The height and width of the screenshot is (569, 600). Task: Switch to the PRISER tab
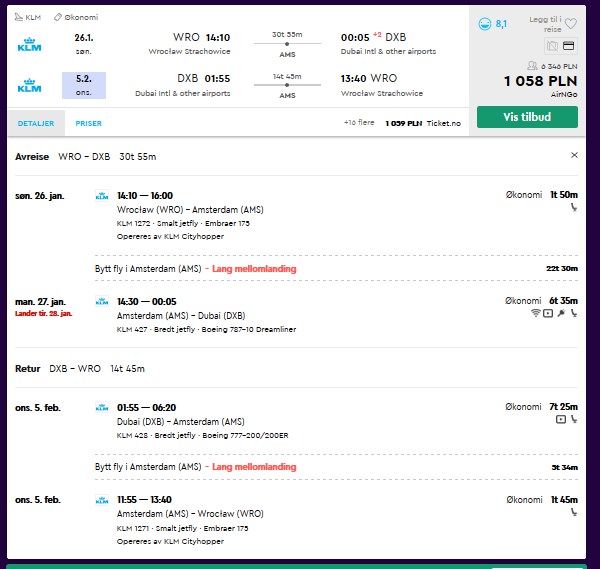[x=88, y=123]
